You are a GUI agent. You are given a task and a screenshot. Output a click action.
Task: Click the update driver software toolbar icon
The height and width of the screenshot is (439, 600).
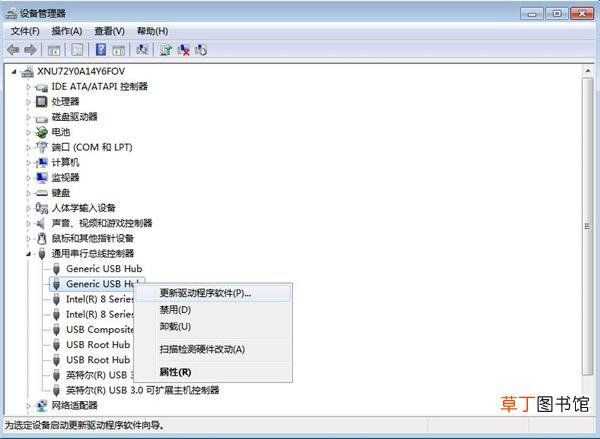(166, 50)
